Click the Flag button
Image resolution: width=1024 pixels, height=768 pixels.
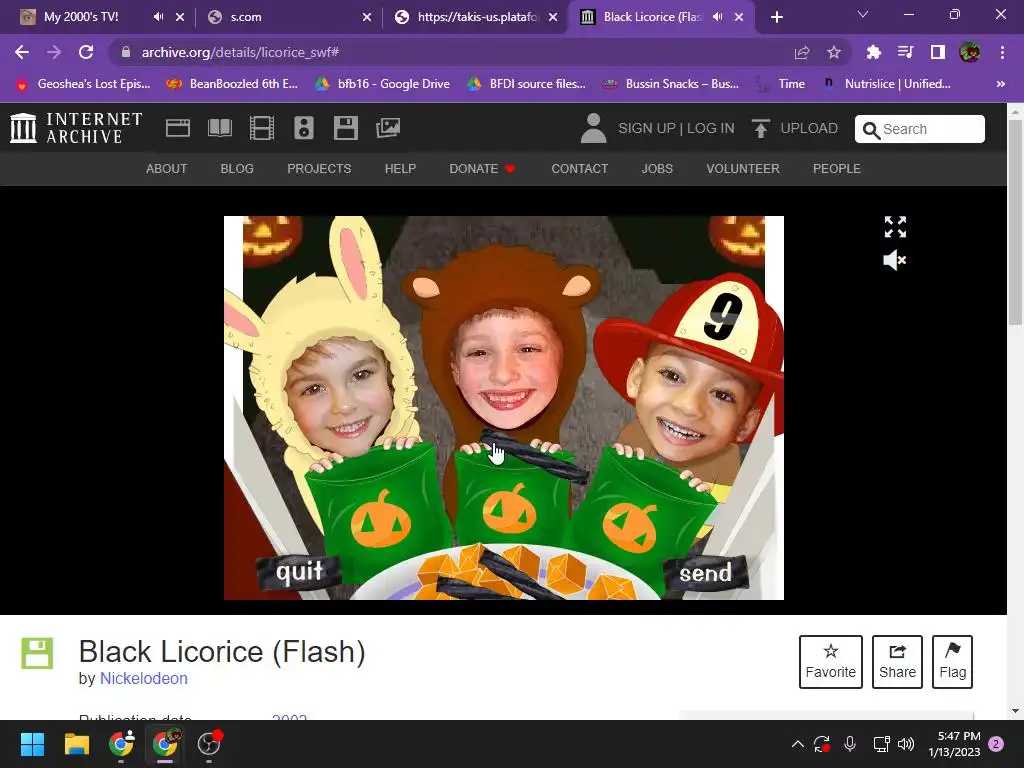point(952,662)
